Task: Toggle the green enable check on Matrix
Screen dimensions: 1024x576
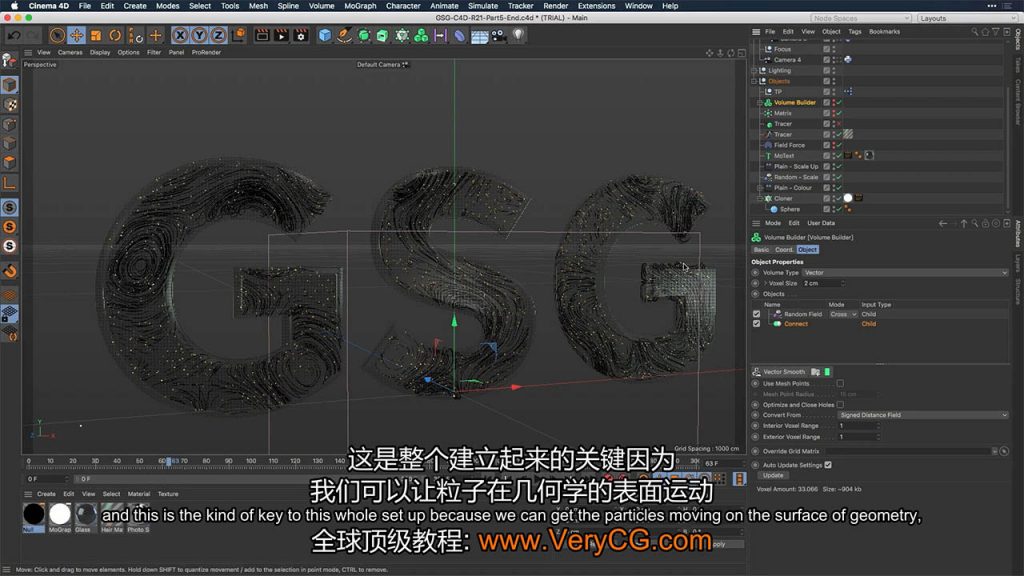Action: point(839,113)
